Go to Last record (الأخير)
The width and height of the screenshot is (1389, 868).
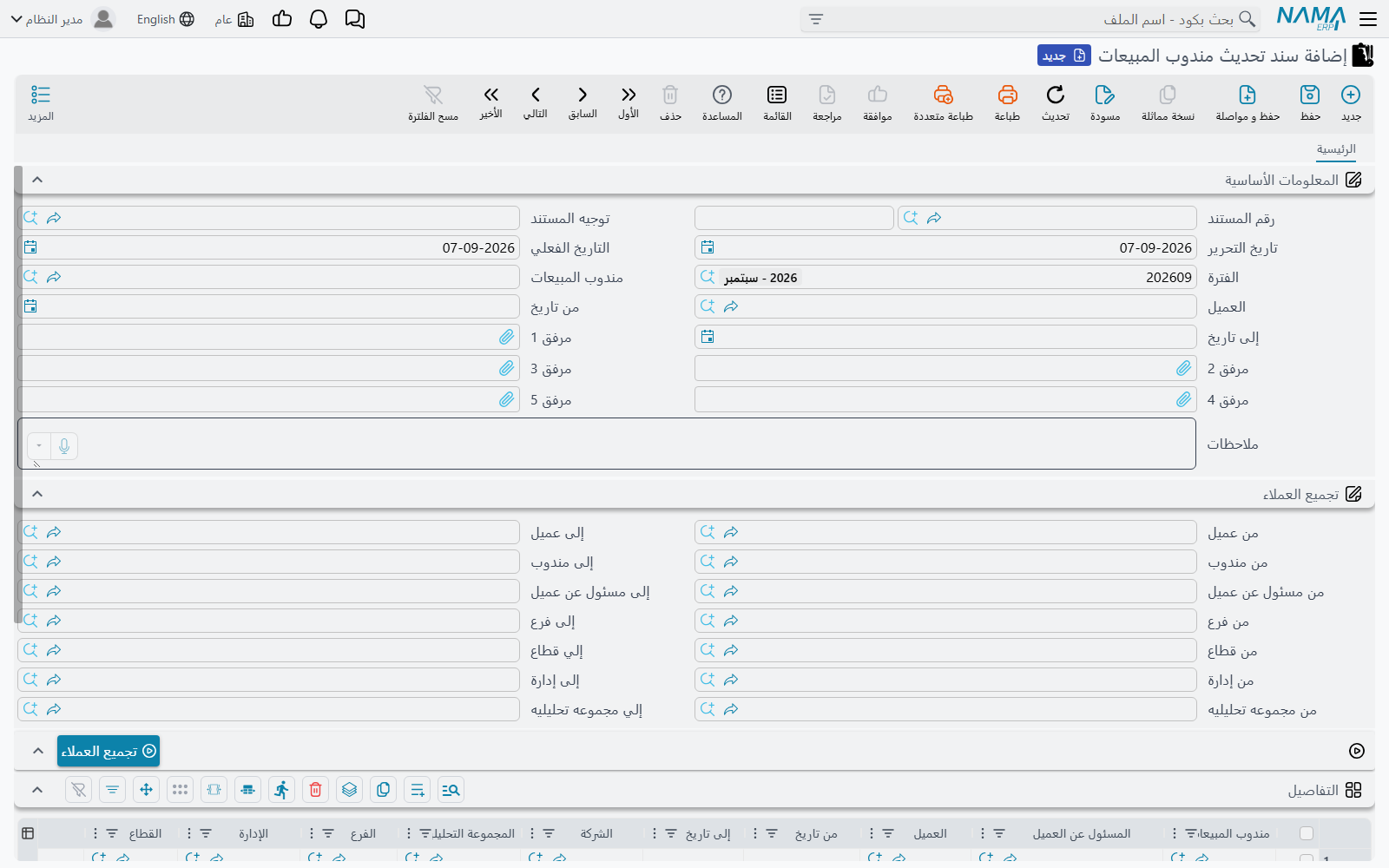[491, 95]
